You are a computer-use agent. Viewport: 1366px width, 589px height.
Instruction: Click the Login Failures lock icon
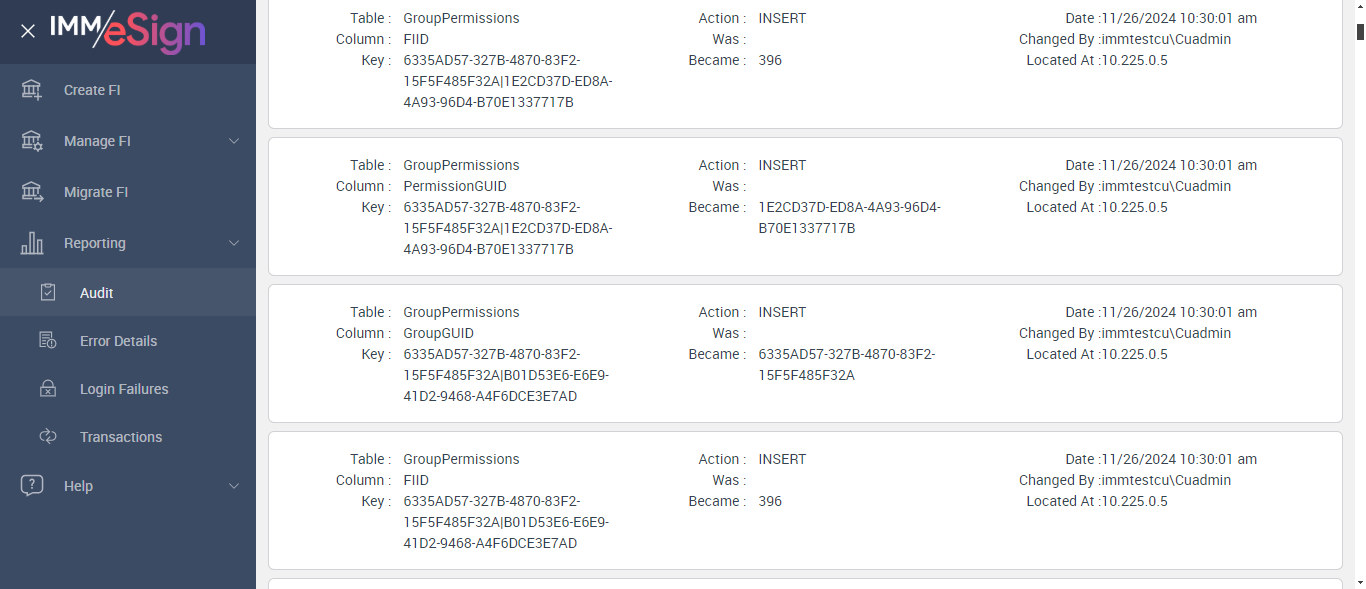(48, 389)
